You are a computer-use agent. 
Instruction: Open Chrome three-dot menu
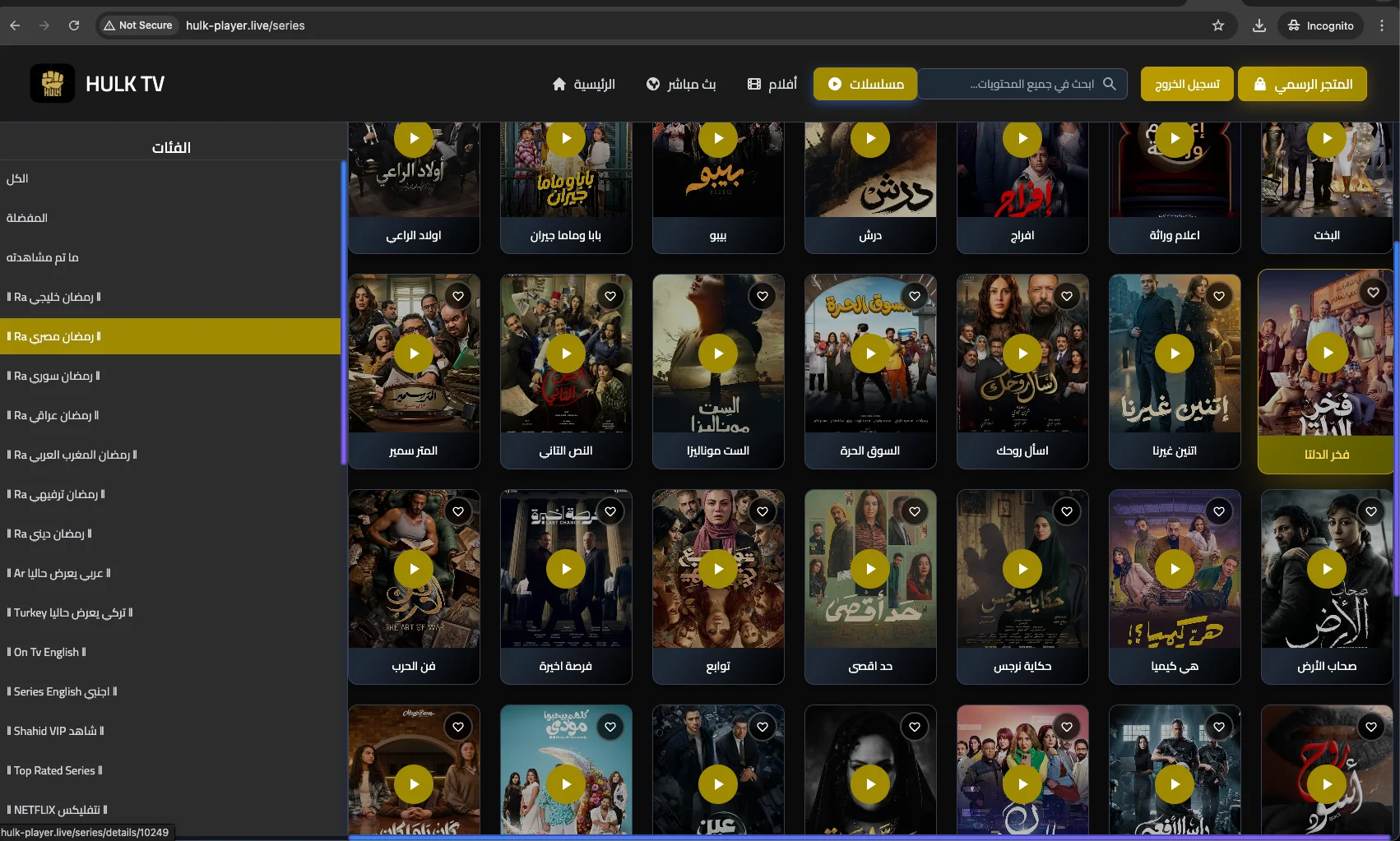[x=1382, y=25]
